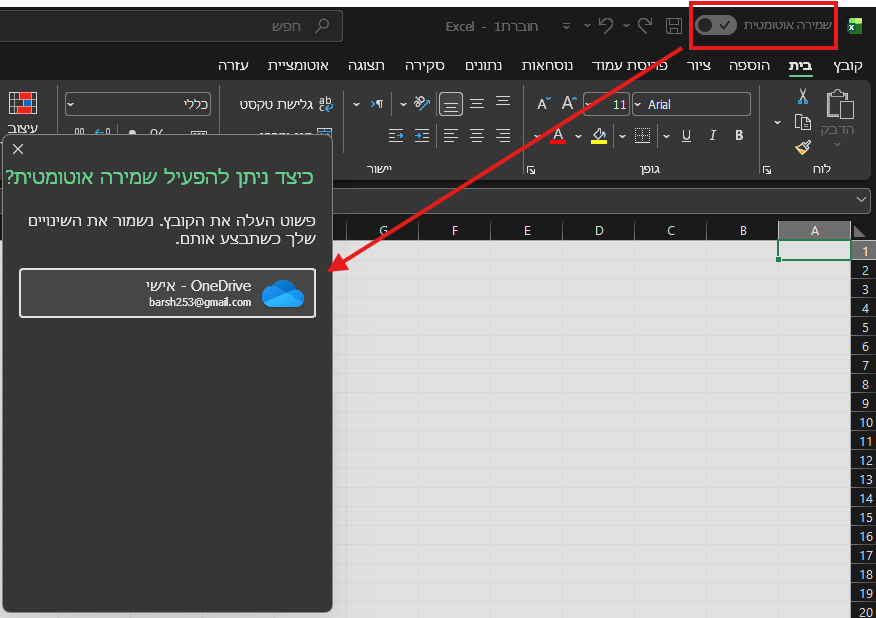Screen dimensions: 876x618
Task: Click cell A1
Action: (815, 250)
